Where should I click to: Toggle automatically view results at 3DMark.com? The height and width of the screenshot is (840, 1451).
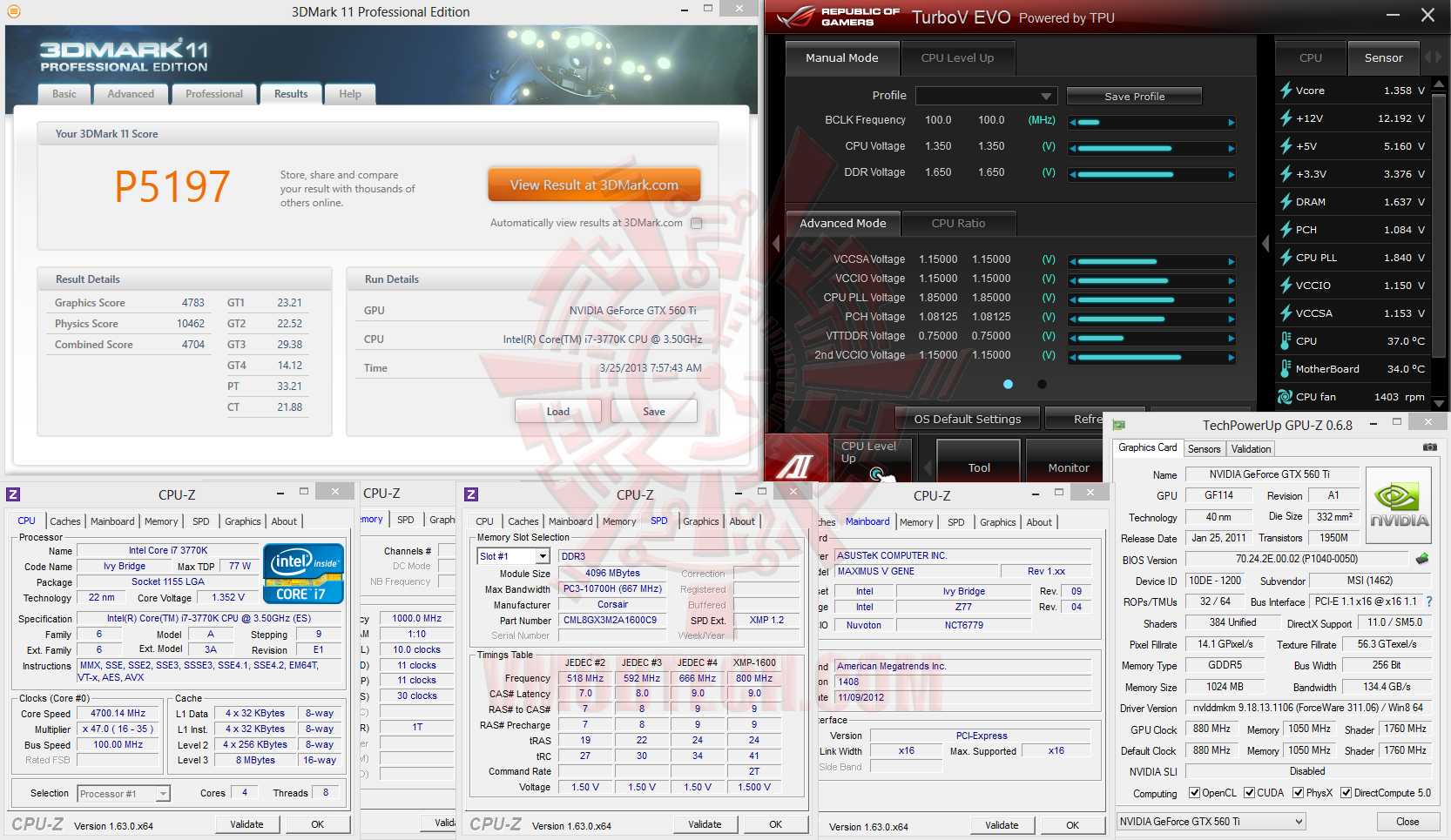(x=696, y=223)
